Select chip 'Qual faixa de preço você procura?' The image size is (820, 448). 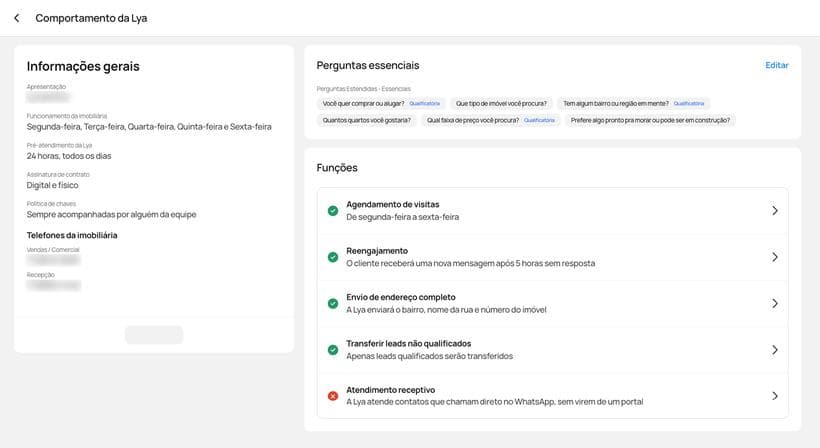tap(491, 120)
